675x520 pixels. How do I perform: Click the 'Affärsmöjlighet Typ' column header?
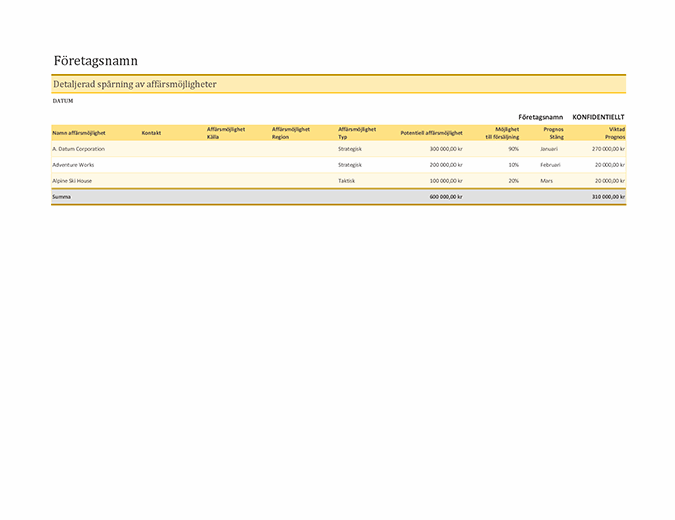(x=357, y=133)
